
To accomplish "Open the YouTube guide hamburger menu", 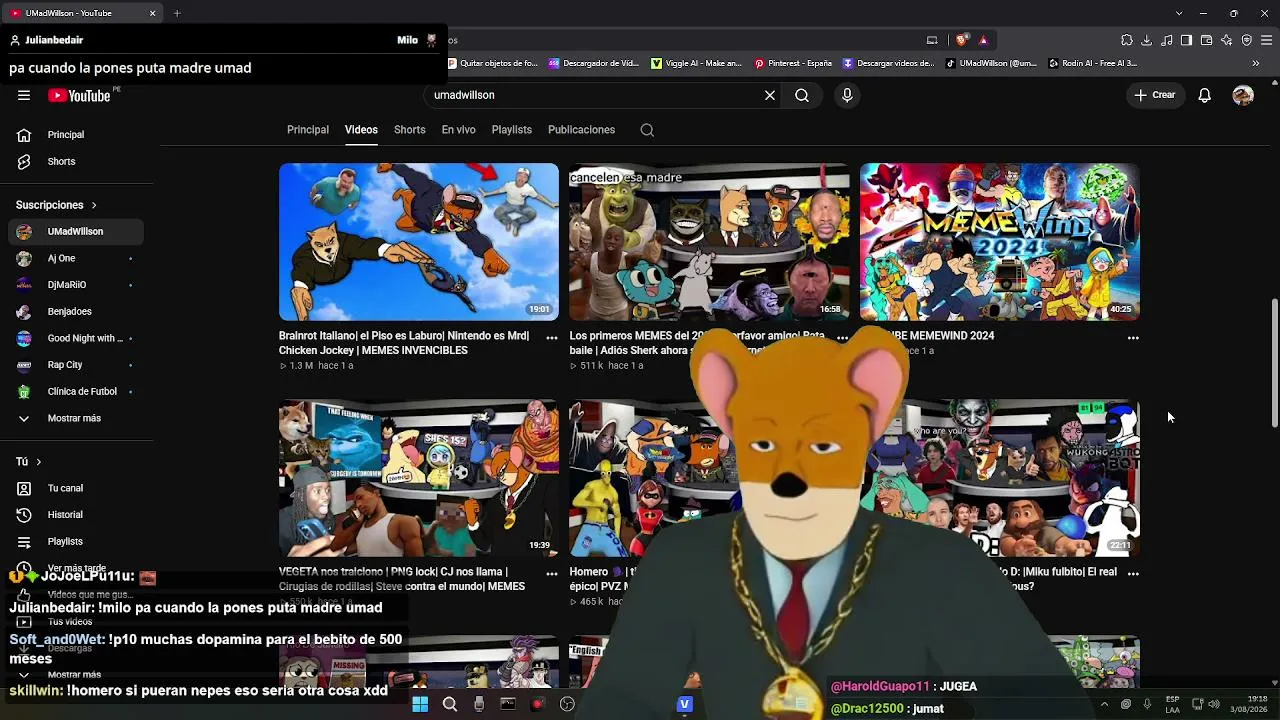I will [24, 95].
